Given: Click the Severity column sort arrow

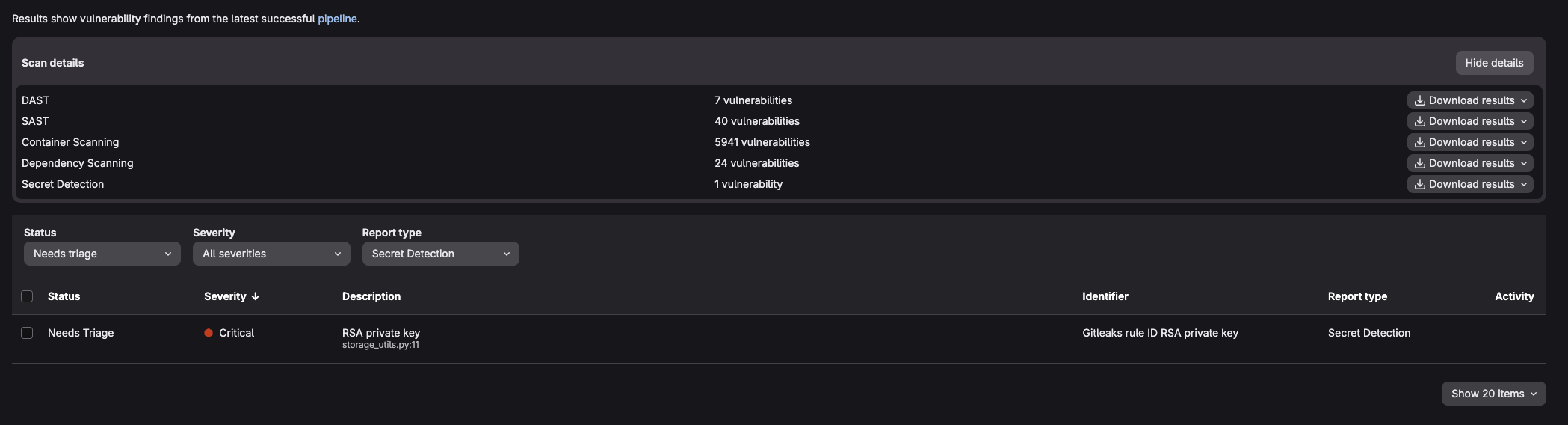Looking at the screenshot, I should pyautogui.click(x=256, y=296).
